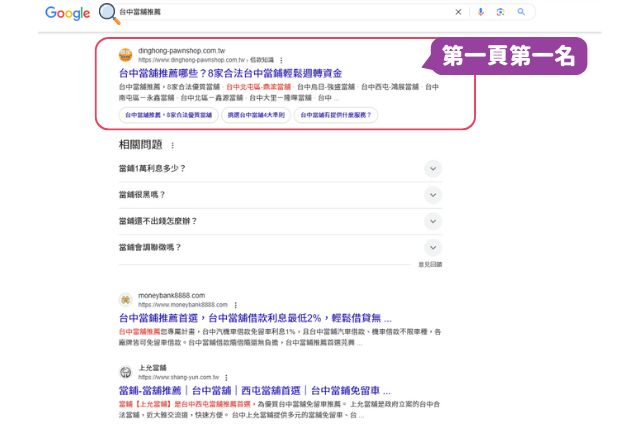Open the sitelink chip 台中當舖推薦・8家合法優質當舖
Screen dimensions: 640x427
click(169, 115)
